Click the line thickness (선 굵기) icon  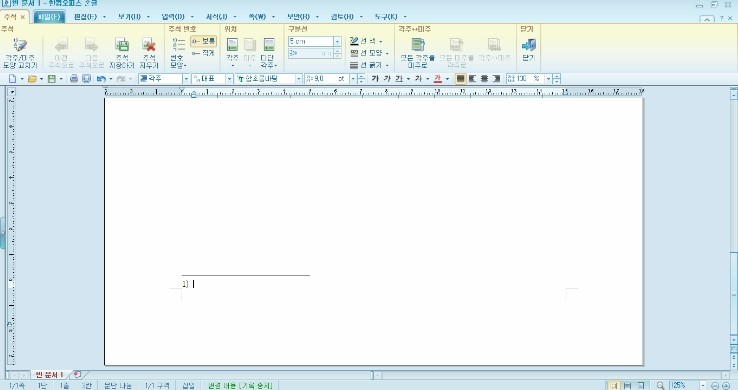[354, 65]
